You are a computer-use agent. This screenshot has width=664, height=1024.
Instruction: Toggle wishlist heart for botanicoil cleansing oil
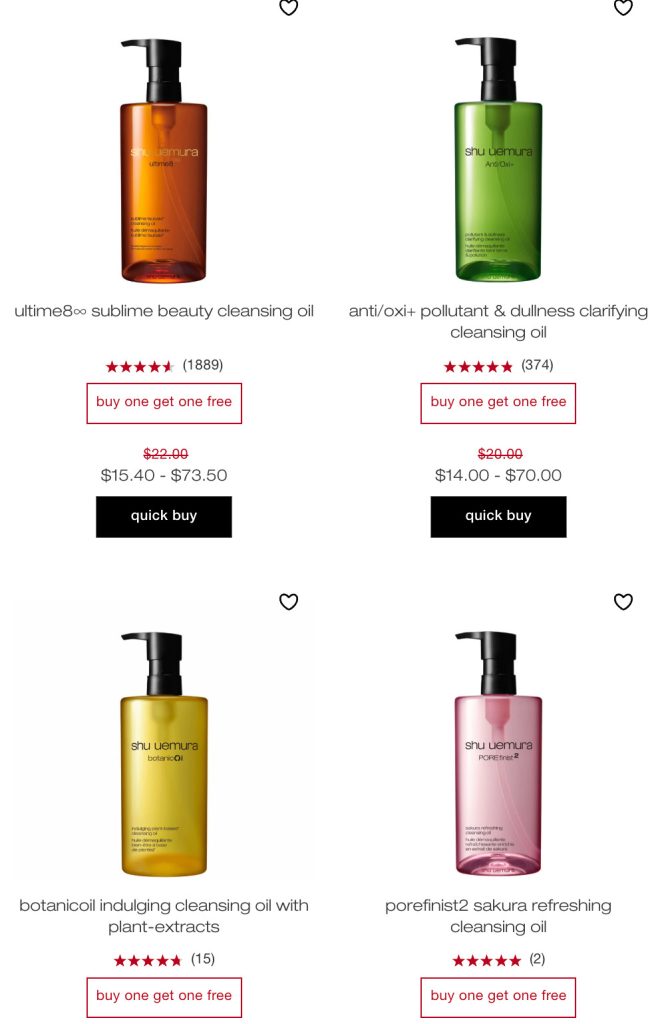pos(289,601)
